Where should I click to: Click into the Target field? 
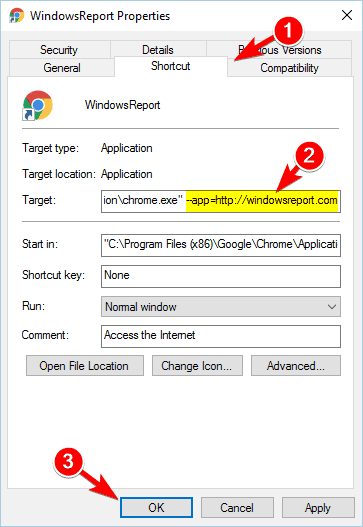tap(220, 201)
